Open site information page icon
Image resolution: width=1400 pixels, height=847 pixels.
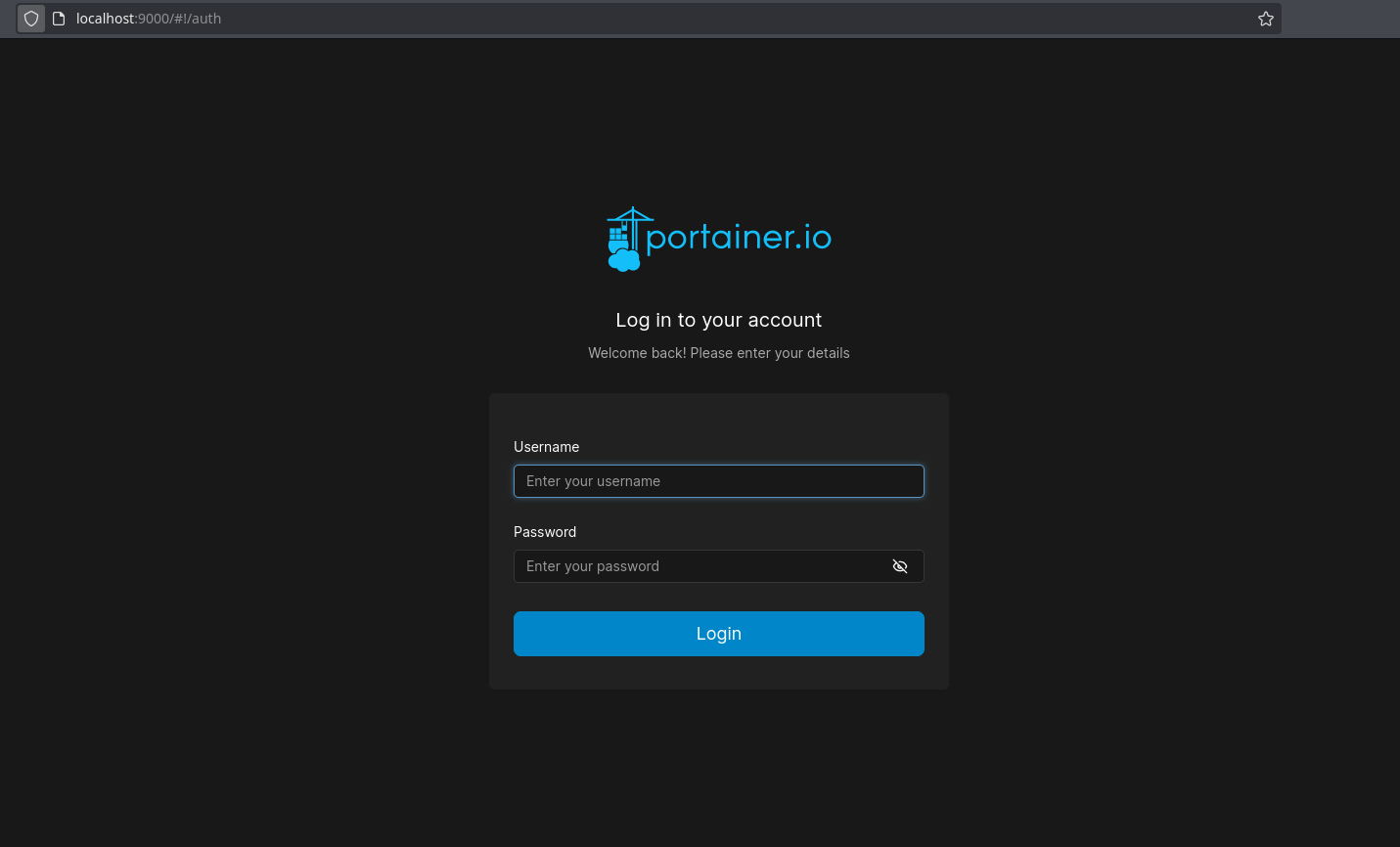(59, 19)
